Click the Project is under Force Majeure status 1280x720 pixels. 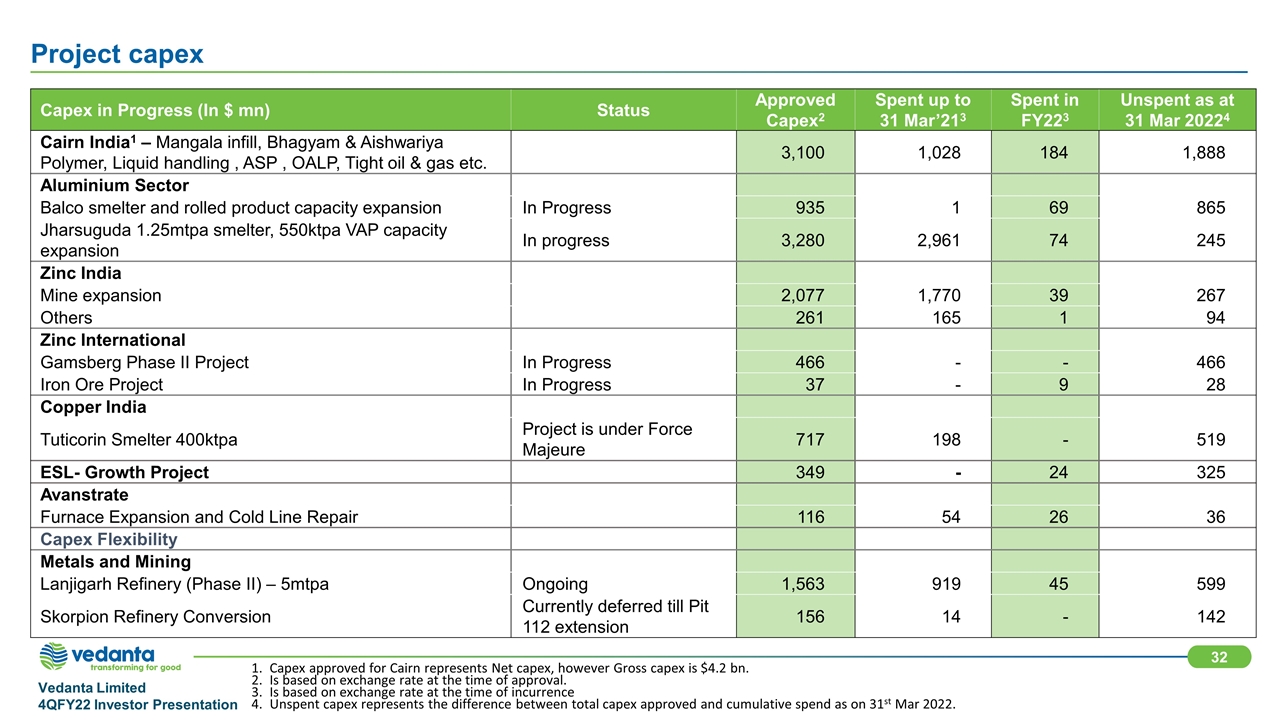[x=609, y=440]
